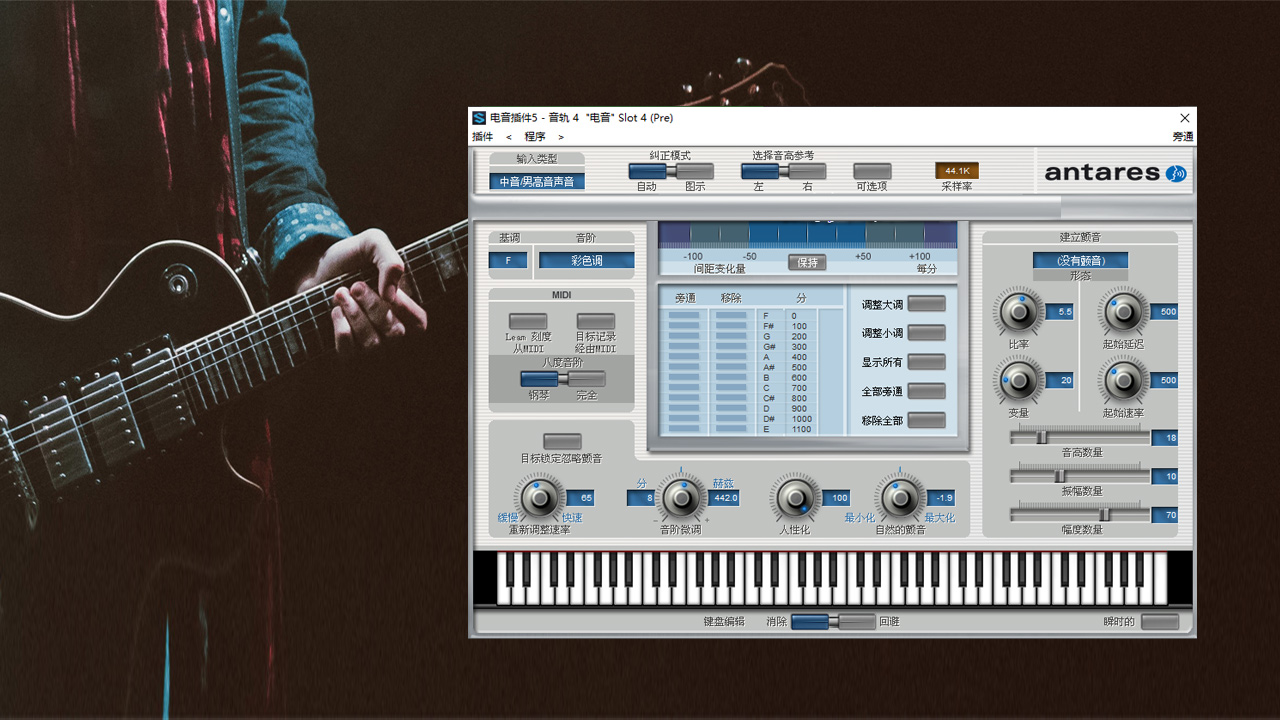This screenshot has height=720, width=1280.
Task: Toggle the 八度音阶 piano/full switch
Action: (562, 379)
